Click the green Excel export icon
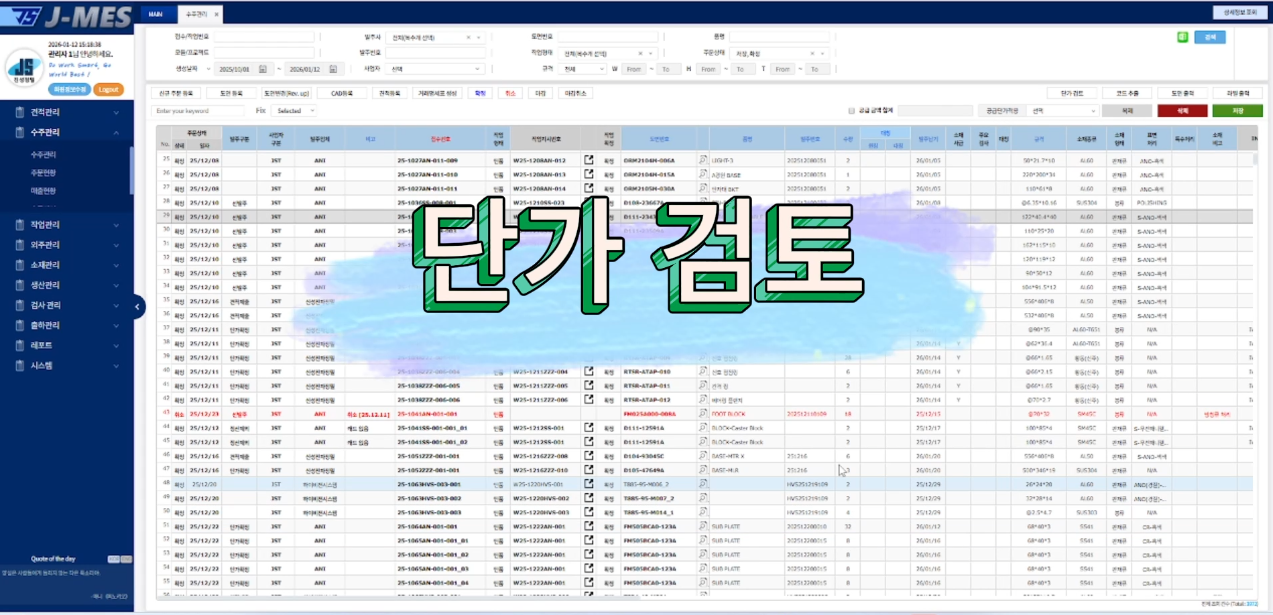The width and height of the screenshot is (1273, 615). 1182,37
